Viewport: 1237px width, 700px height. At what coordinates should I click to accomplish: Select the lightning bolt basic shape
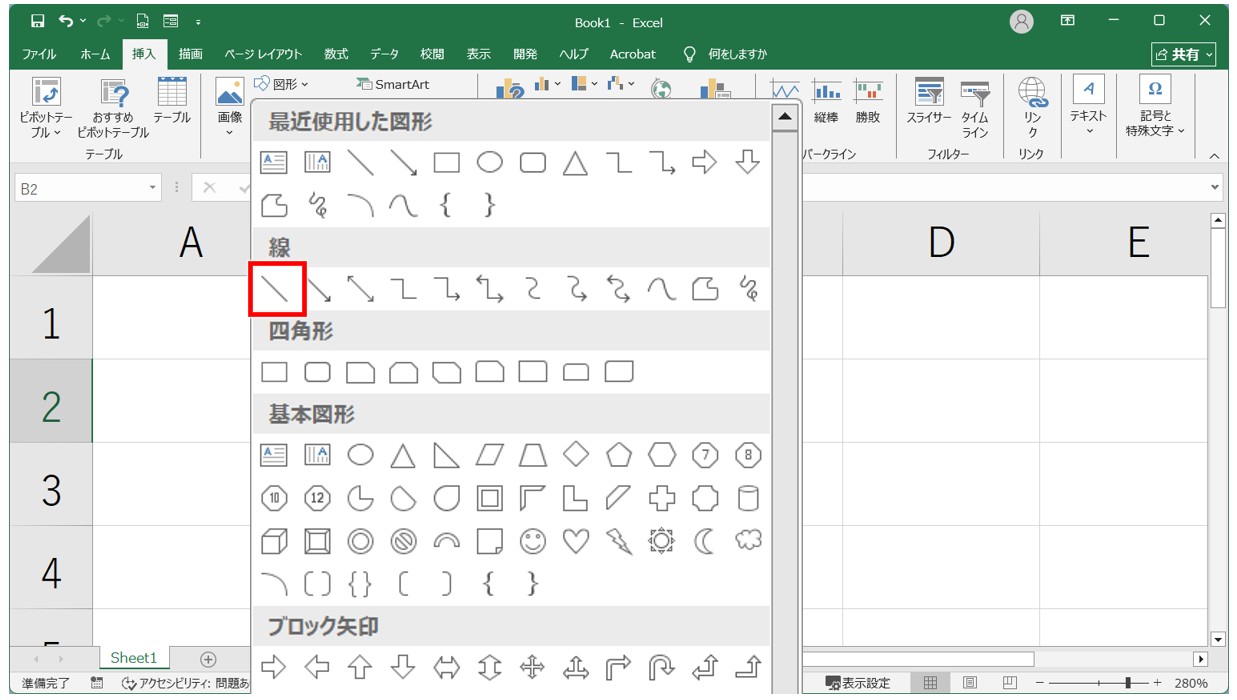619,542
